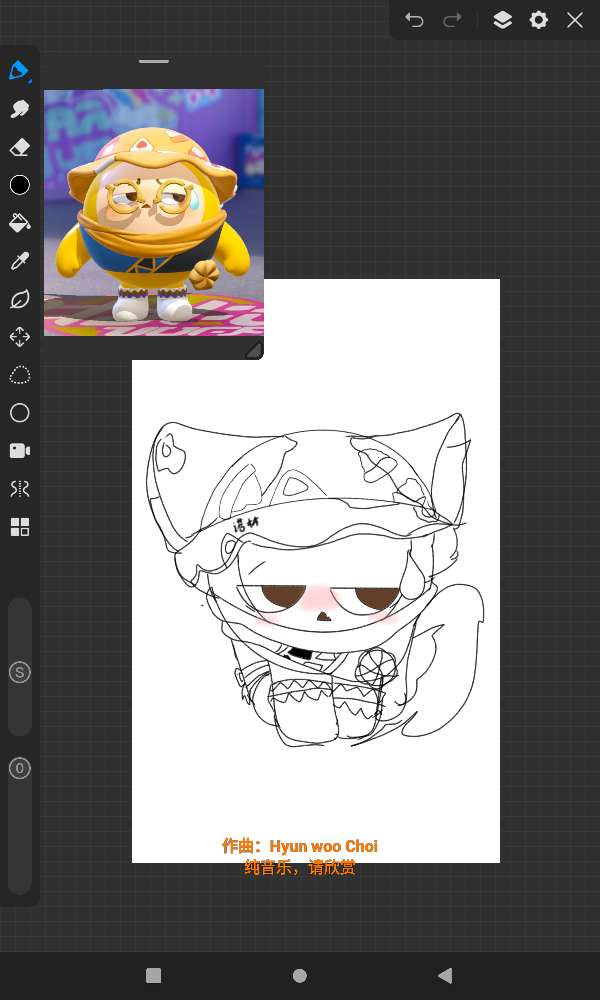Redo the last undone stroke
The height and width of the screenshot is (1000, 600).
click(451, 20)
